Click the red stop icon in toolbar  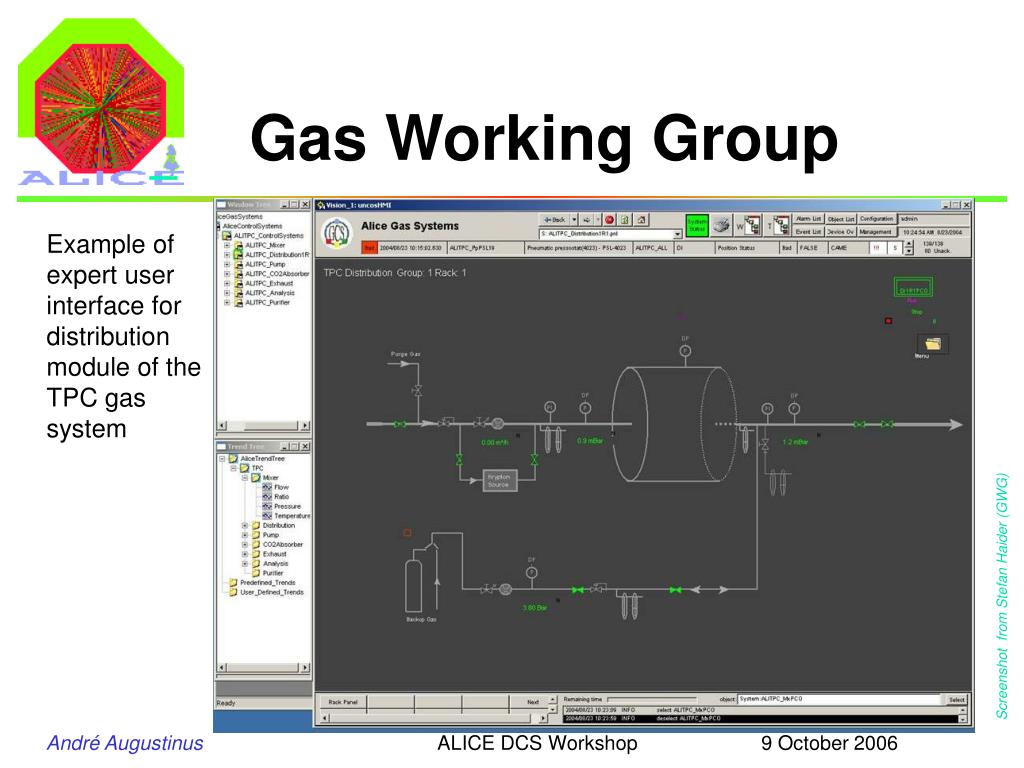[x=609, y=220]
